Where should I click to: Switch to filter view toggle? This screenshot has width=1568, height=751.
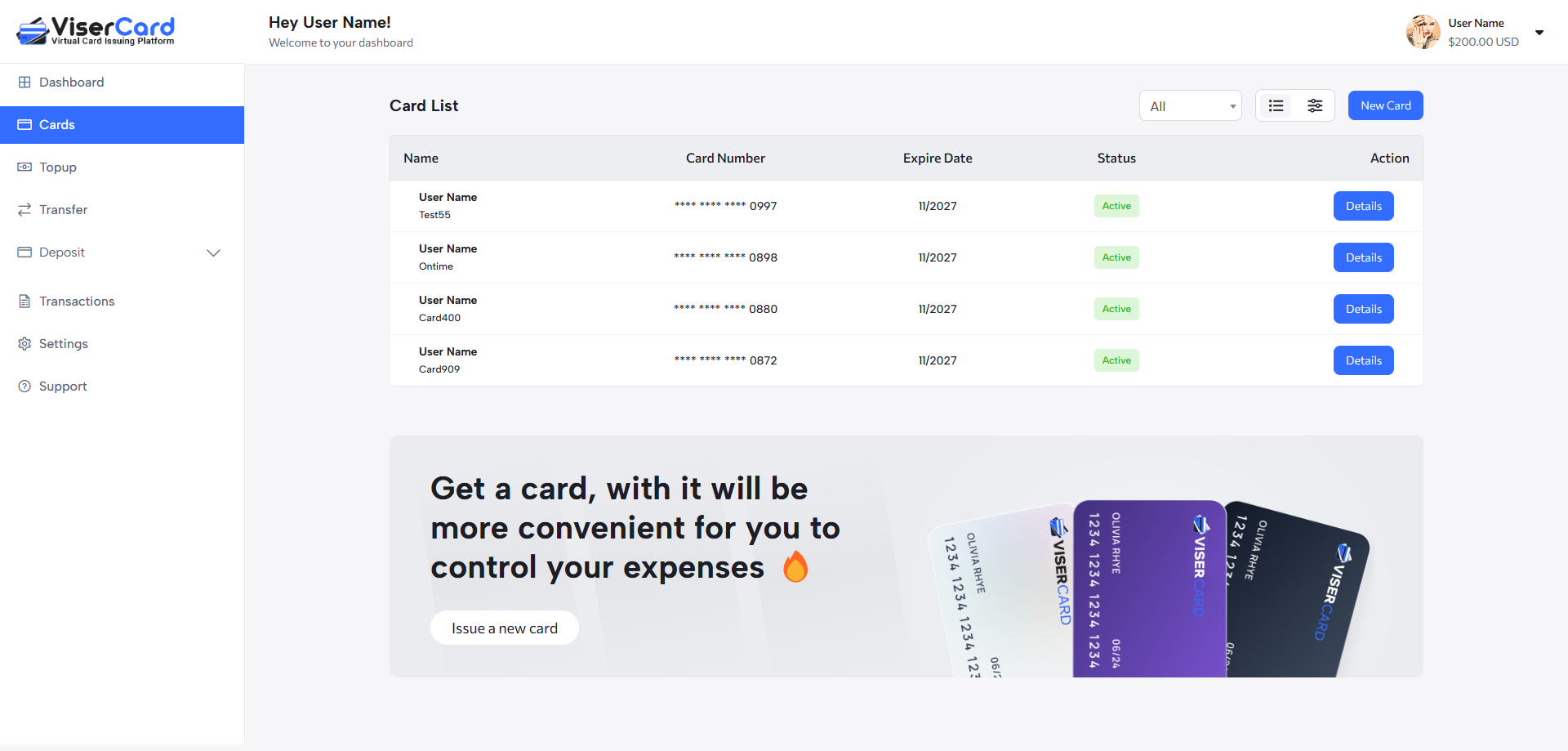[1315, 106]
